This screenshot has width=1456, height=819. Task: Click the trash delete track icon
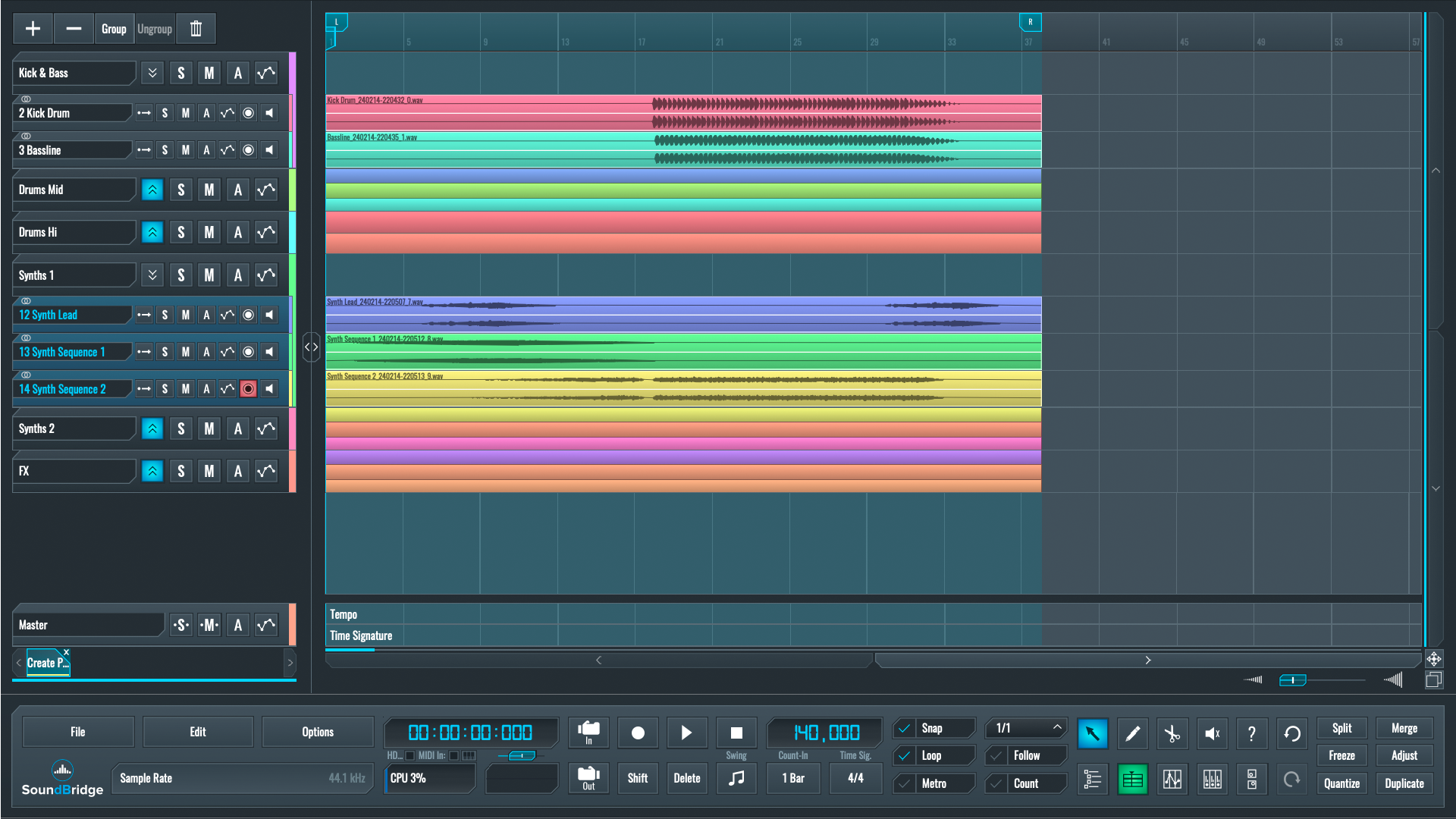(196, 29)
